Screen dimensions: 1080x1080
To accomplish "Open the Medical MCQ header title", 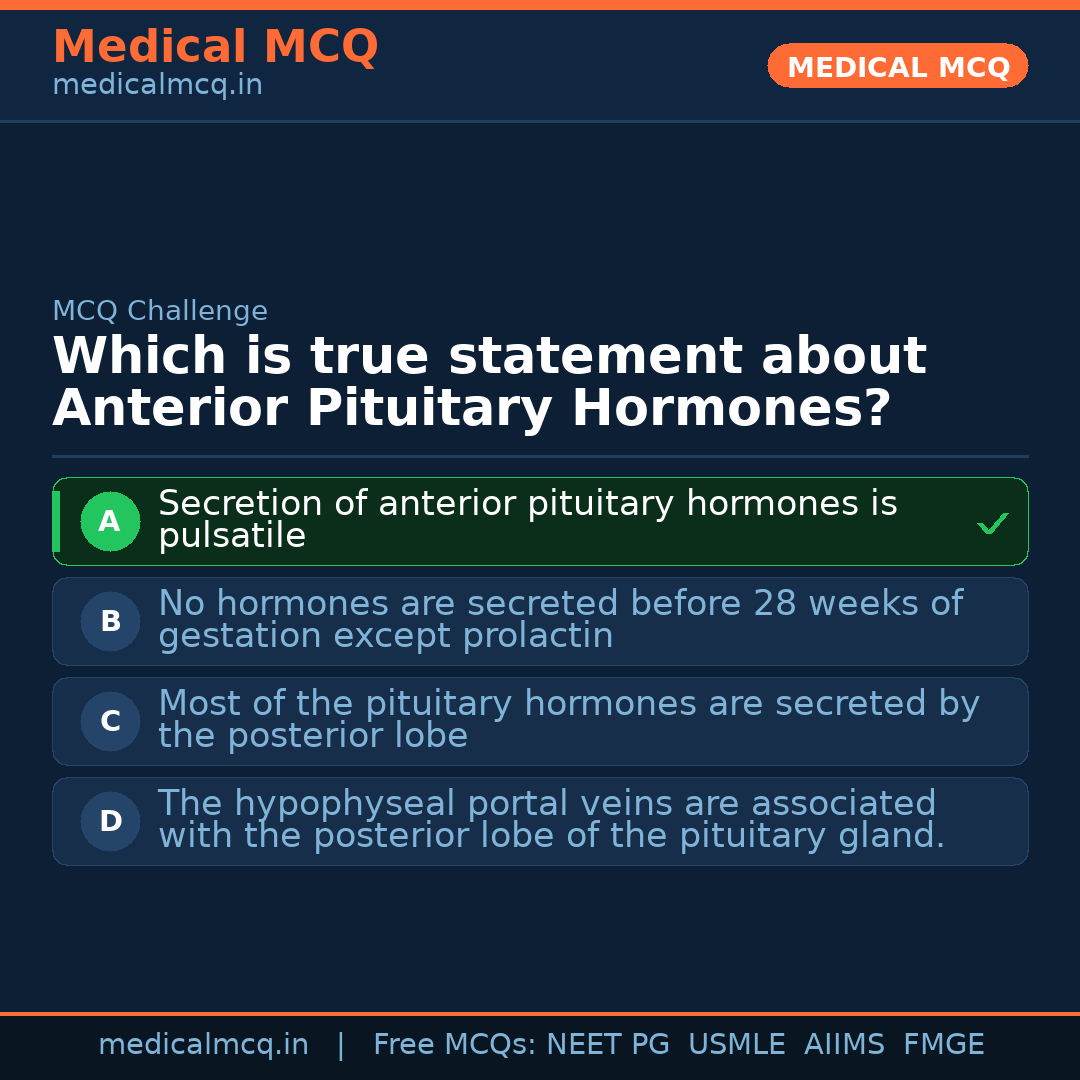I will (215, 47).
